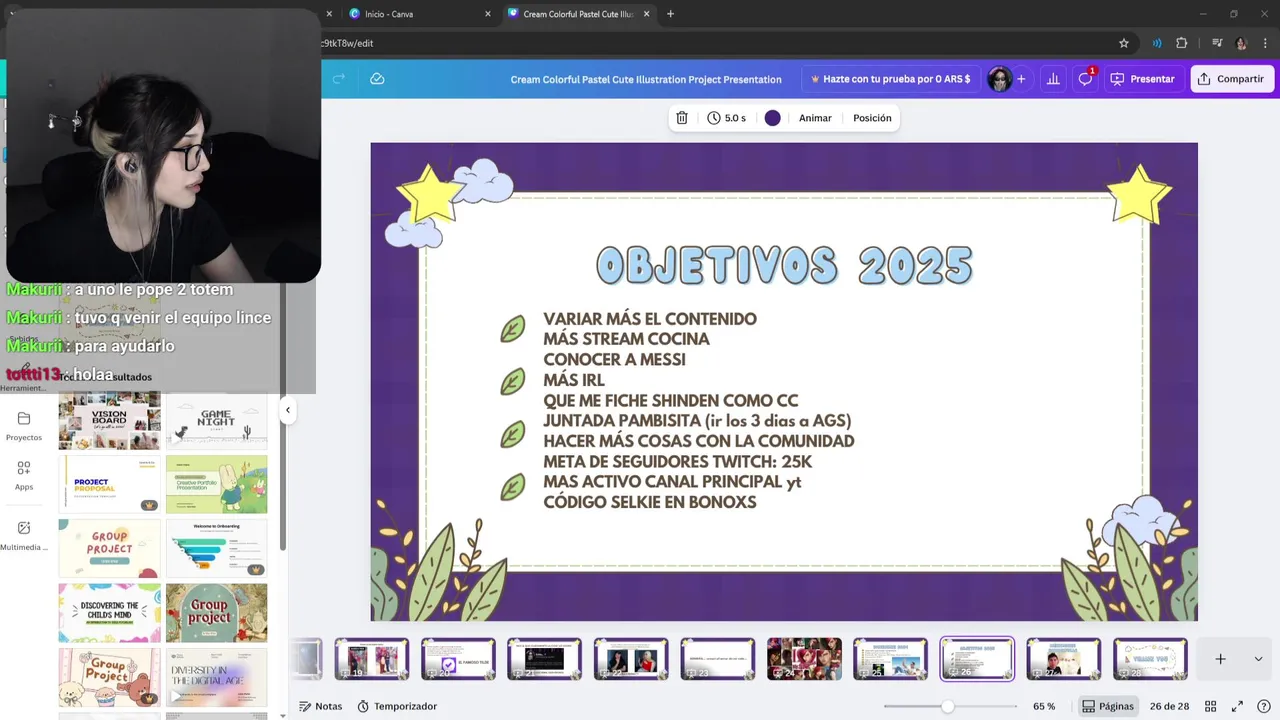Open the user profile avatar

coord(999,79)
